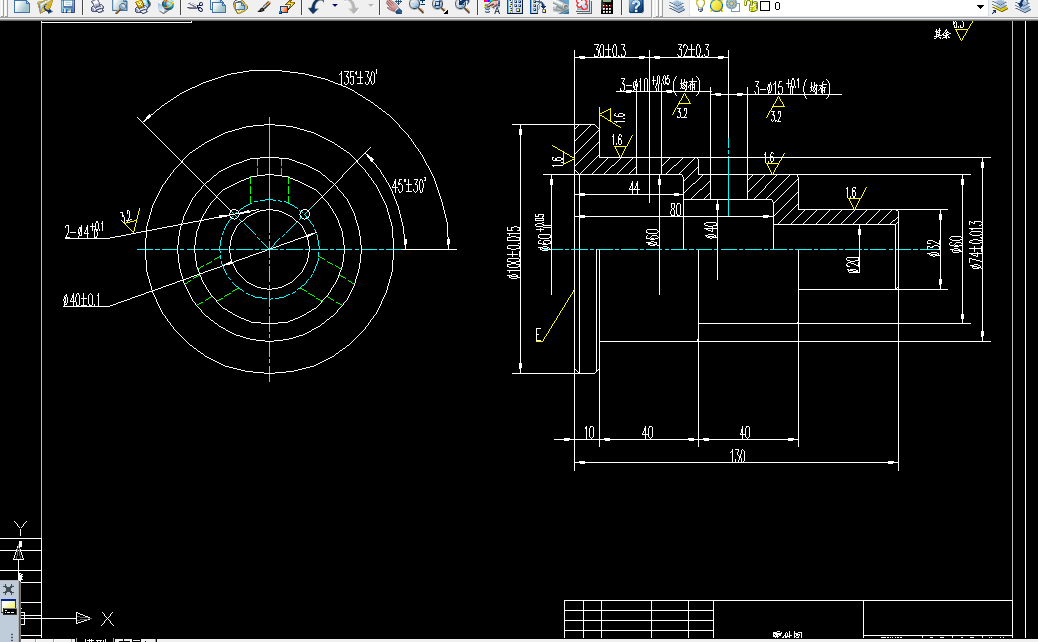
Task: Select the 44 dimension in section view
Action: (634, 188)
